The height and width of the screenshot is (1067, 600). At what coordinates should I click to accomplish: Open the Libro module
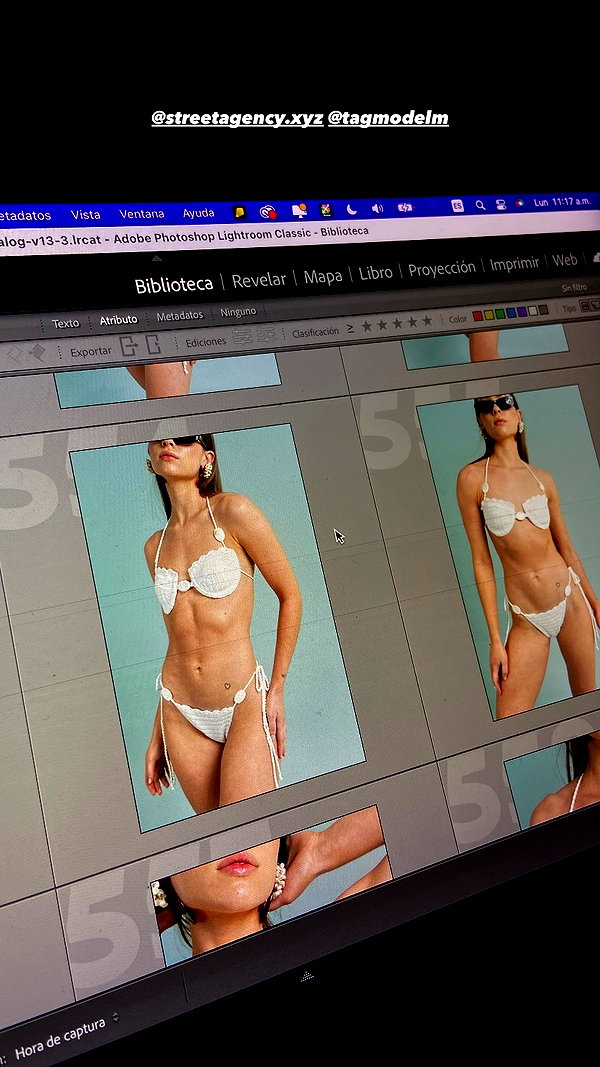coord(376,272)
